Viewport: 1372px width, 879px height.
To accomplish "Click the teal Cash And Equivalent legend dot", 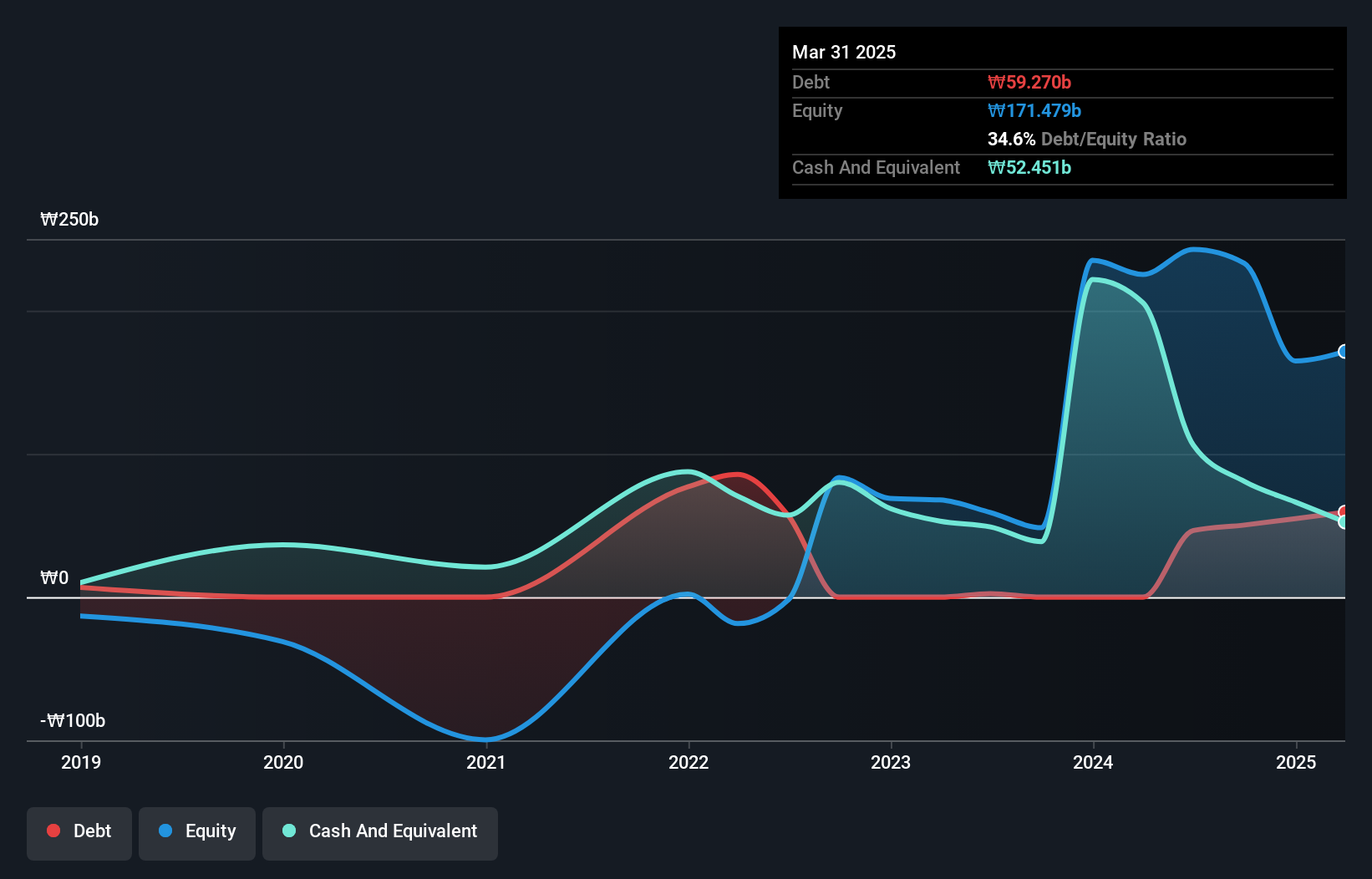I will [x=288, y=831].
